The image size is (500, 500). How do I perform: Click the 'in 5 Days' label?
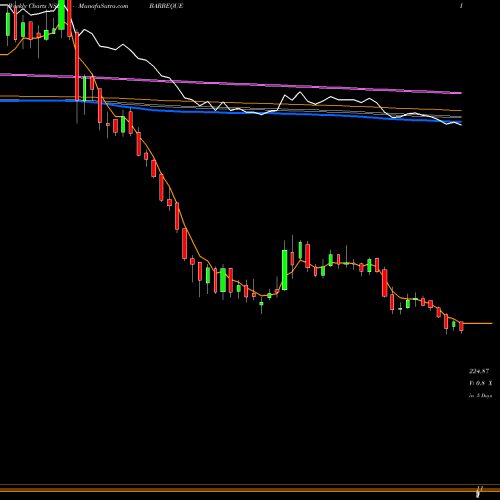(480, 396)
